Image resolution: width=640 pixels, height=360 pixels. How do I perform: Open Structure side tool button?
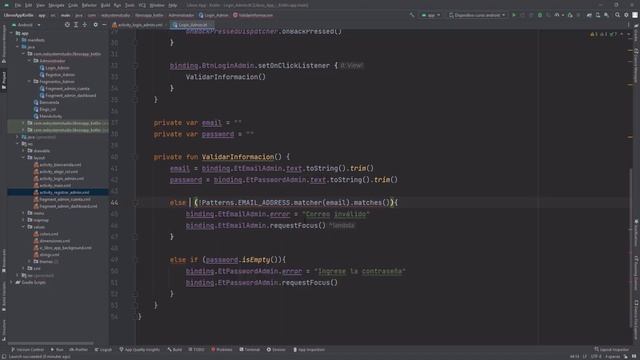[x=4, y=329]
